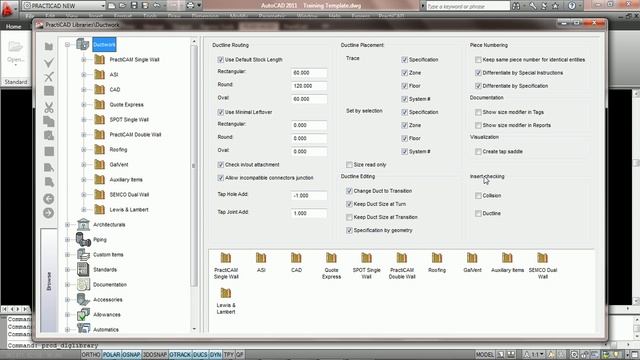Click the checkmark apply icon in left sidebar
This screenshot has width=640, height=360.
49,62
